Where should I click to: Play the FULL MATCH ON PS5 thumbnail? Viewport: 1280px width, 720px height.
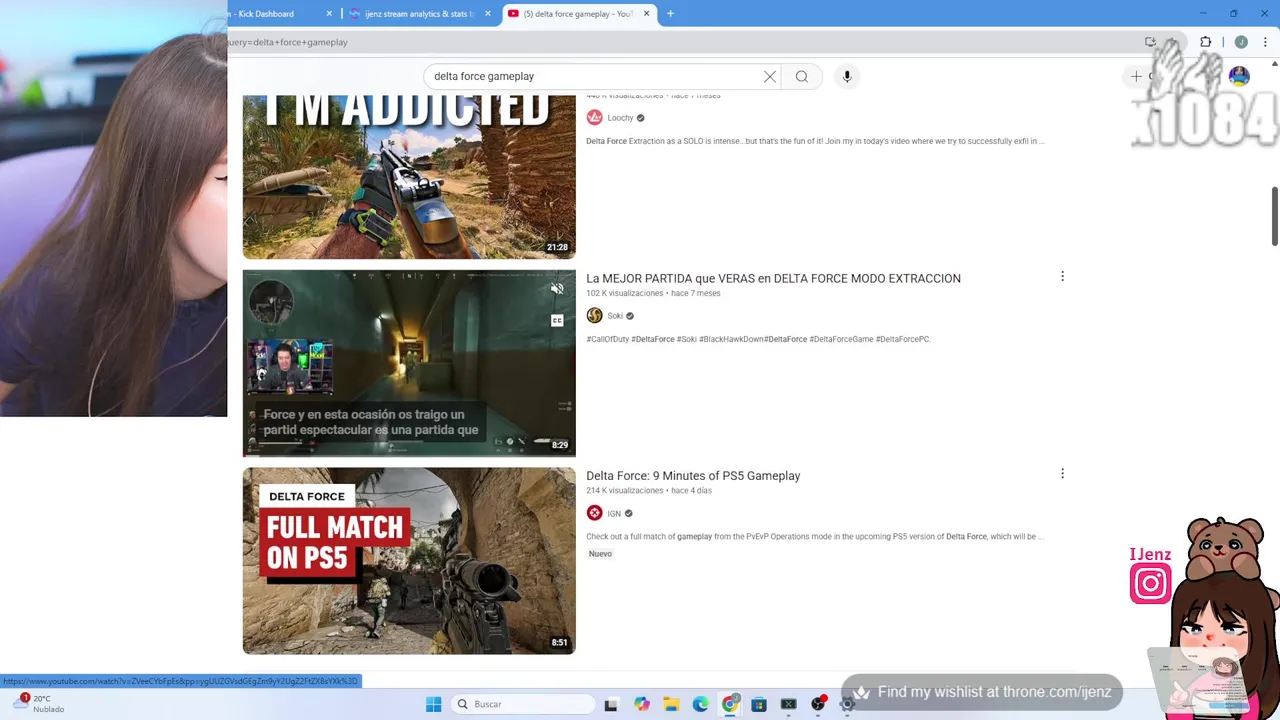(409, 561)
